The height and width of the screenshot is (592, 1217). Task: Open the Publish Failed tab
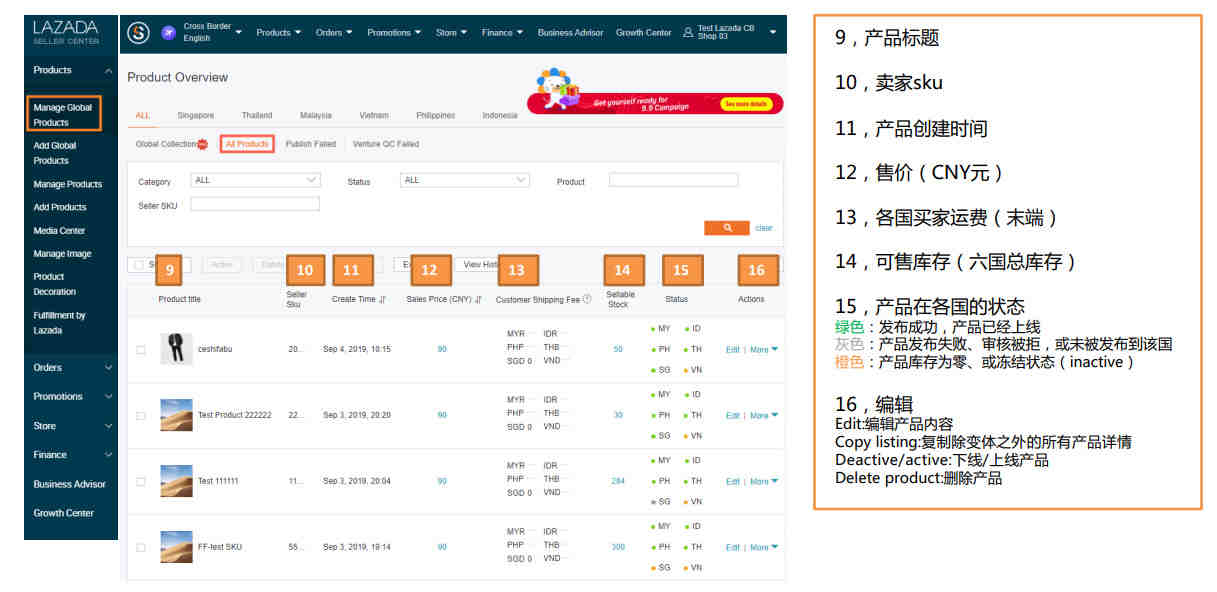(x=310, y=144)
